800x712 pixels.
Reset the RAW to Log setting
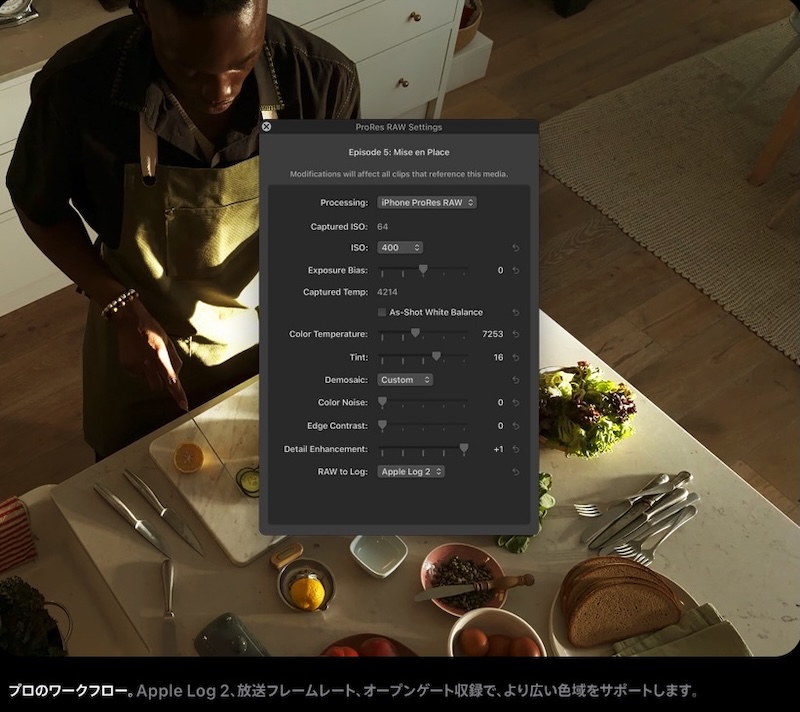click(516, 472)
